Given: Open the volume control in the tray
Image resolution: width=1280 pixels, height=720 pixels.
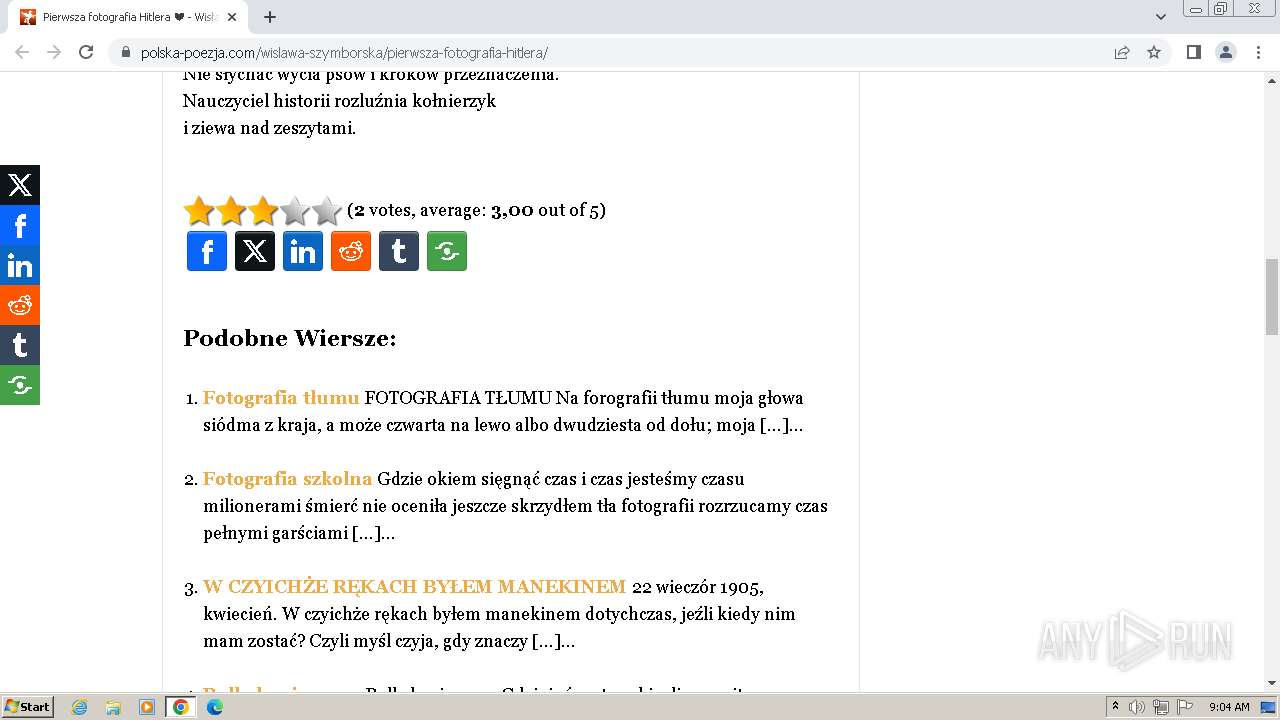Looking at the screenshot, I should click(1137, 707).
